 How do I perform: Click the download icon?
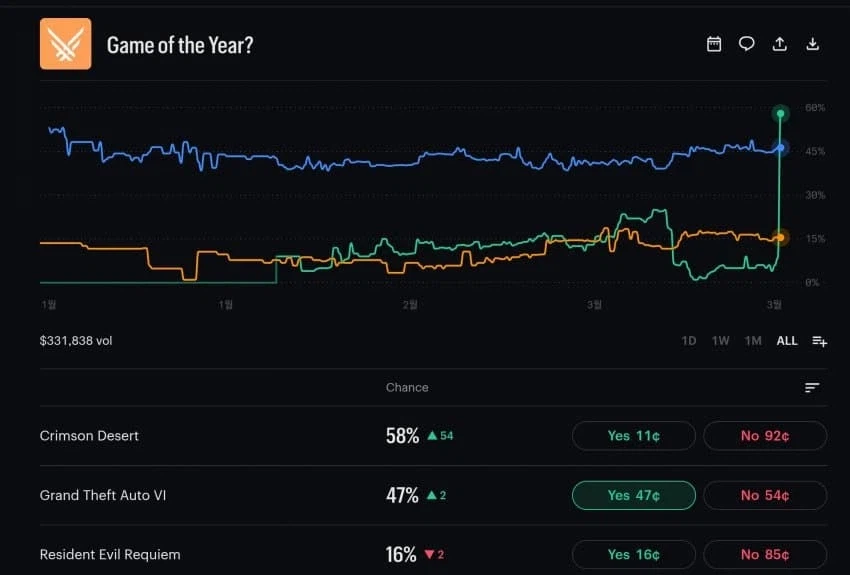pyautogui.click(x=813, y=44)
